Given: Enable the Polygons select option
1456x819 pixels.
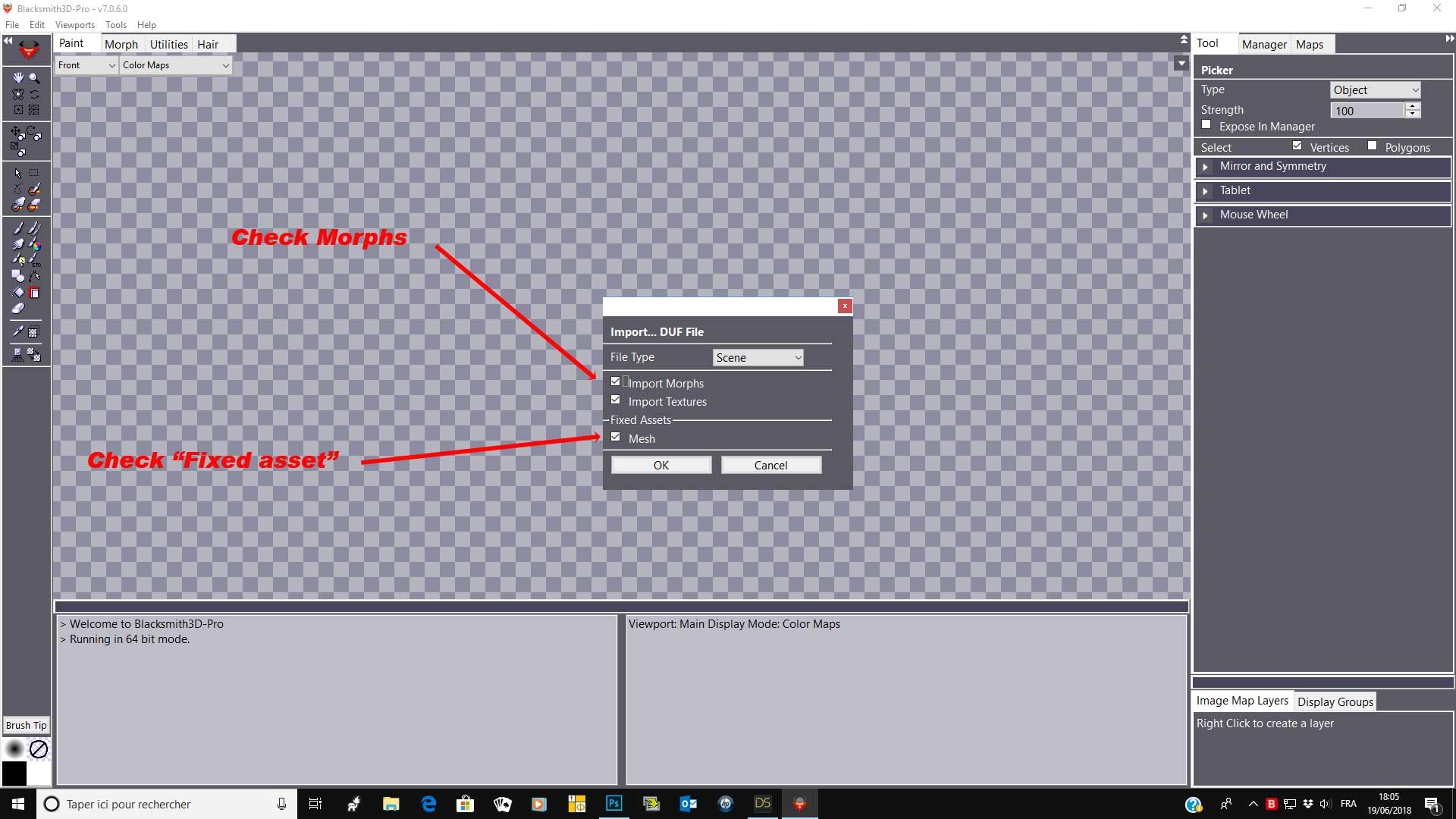Looking at the screenshot, I should [1373, 145].
